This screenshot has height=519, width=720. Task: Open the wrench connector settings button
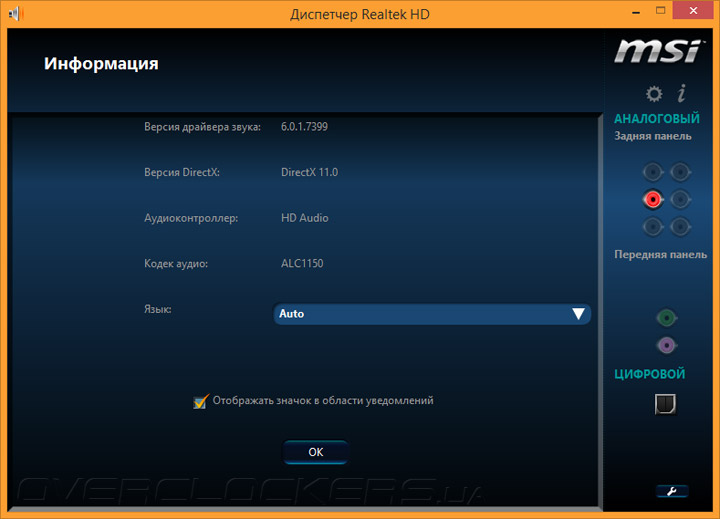pos(672,491)
